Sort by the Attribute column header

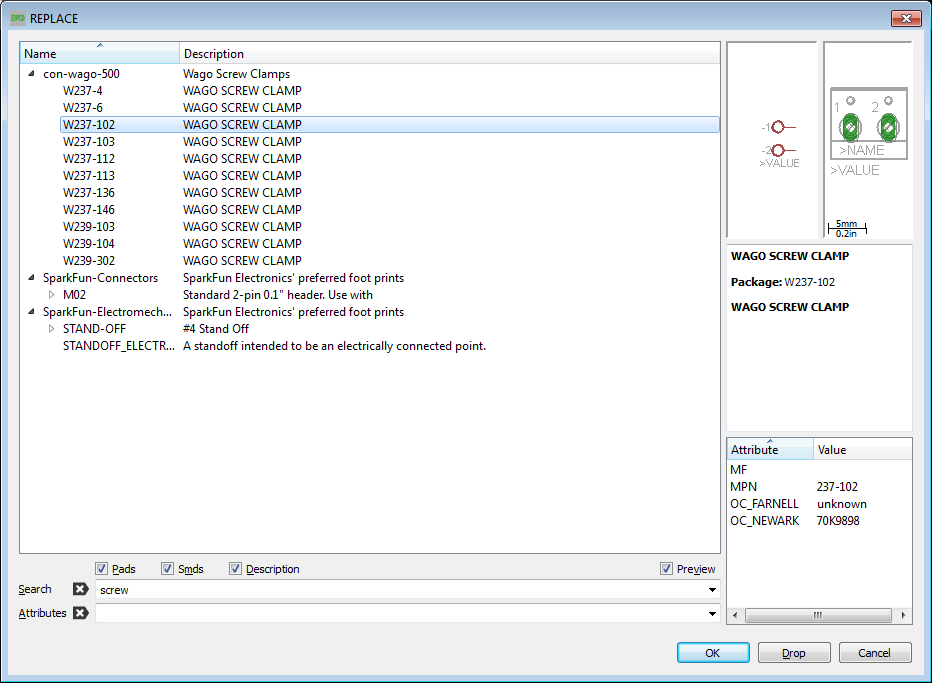[x=770, y=449]
